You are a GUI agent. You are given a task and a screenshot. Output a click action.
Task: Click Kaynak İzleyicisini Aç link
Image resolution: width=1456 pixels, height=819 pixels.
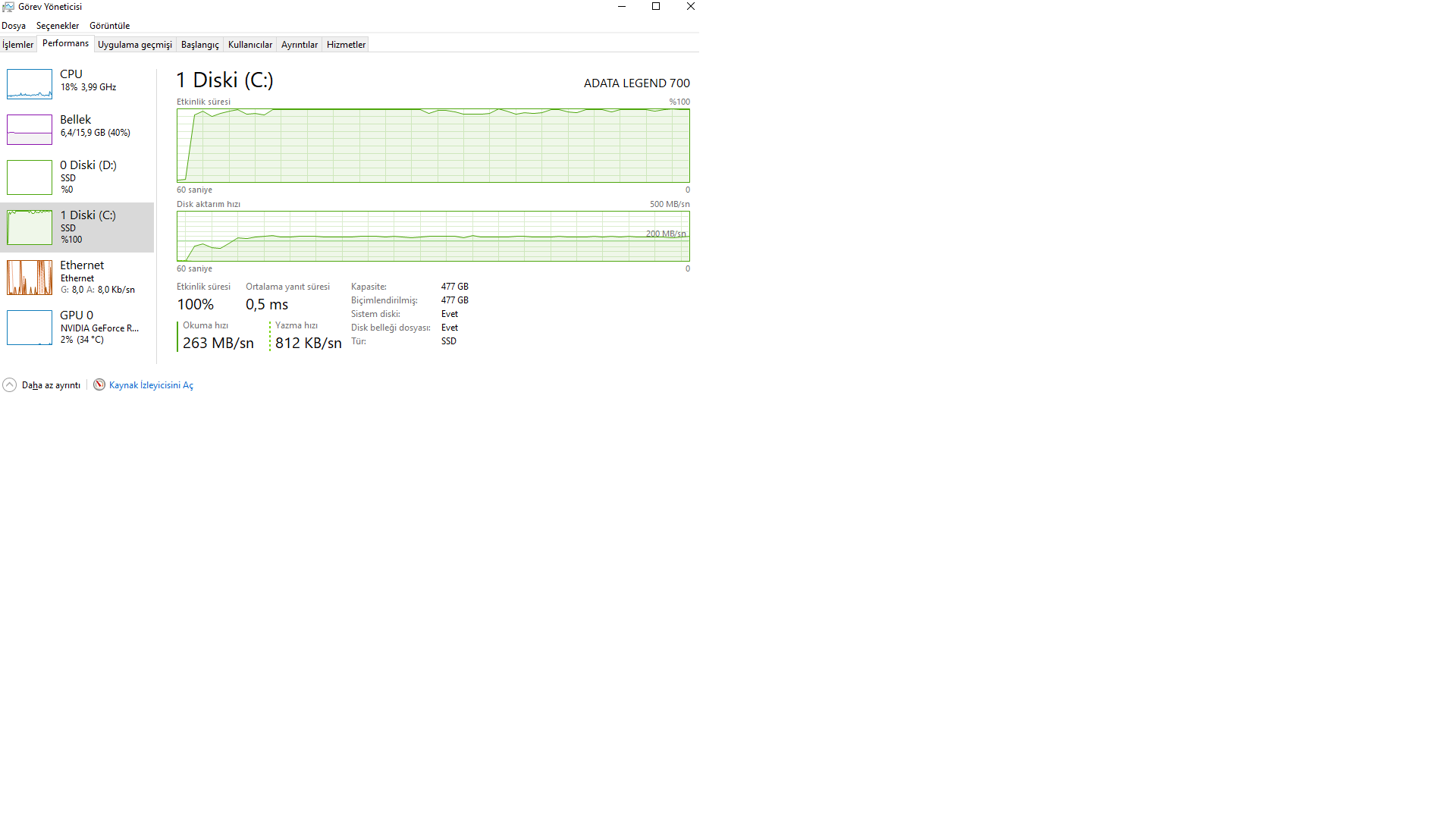tap(151, 385)
